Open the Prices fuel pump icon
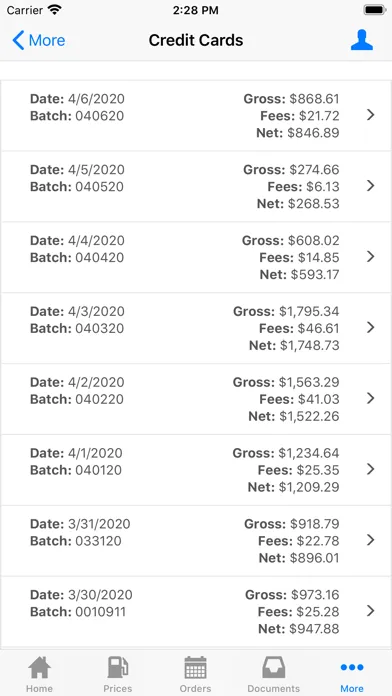Viewport: 392px width, 696px height. pos(118,667)
